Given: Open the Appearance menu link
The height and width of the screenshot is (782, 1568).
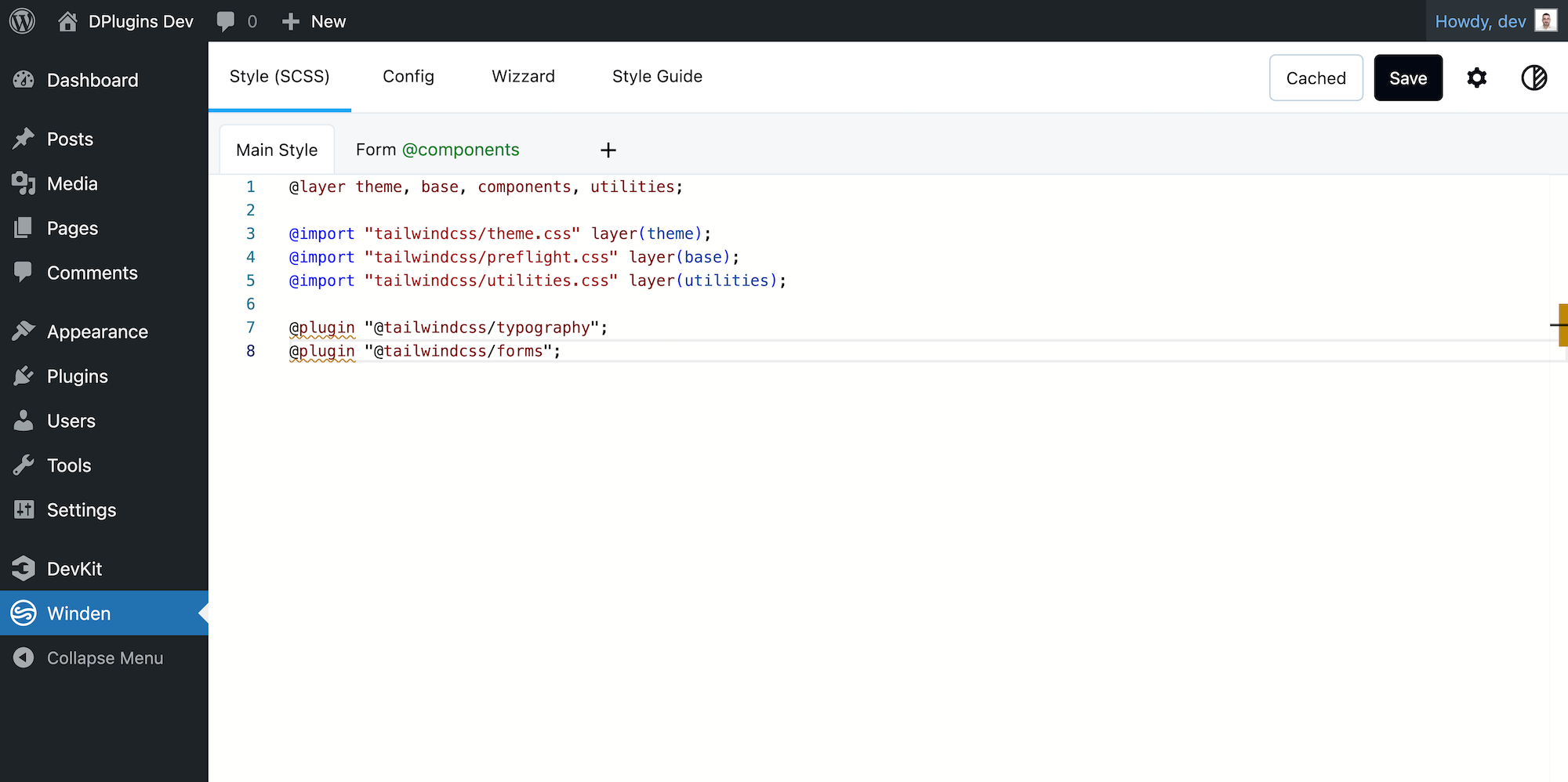Looking at the screenshot, I should coord(97,331).
